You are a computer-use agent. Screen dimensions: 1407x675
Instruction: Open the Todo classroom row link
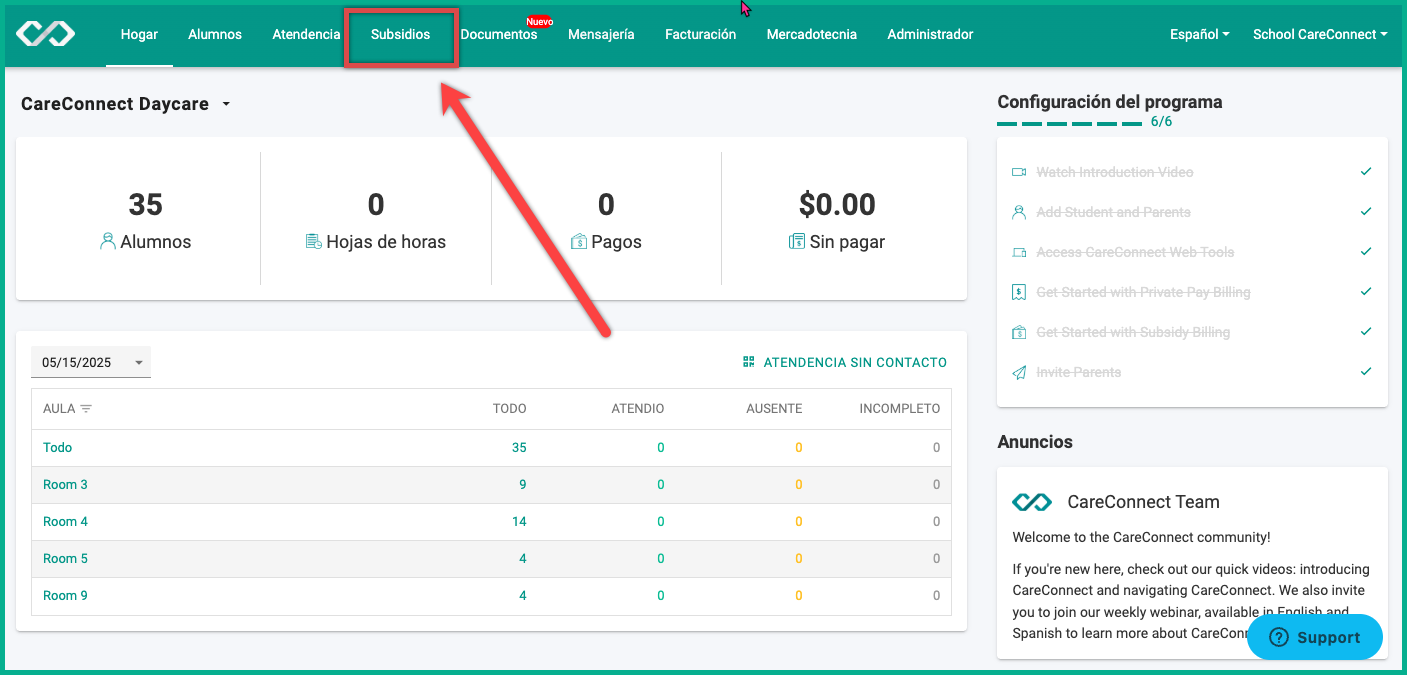point(57,447)
